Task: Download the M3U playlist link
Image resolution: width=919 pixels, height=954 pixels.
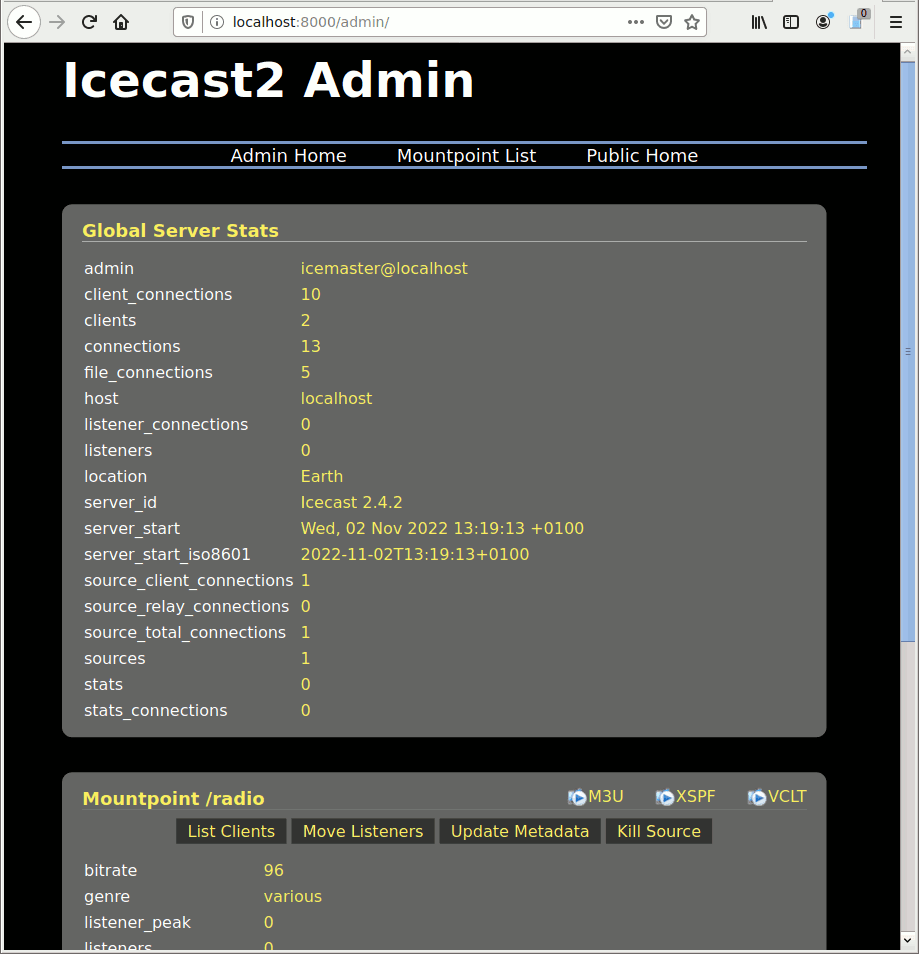Action: [x=596, y=797]
